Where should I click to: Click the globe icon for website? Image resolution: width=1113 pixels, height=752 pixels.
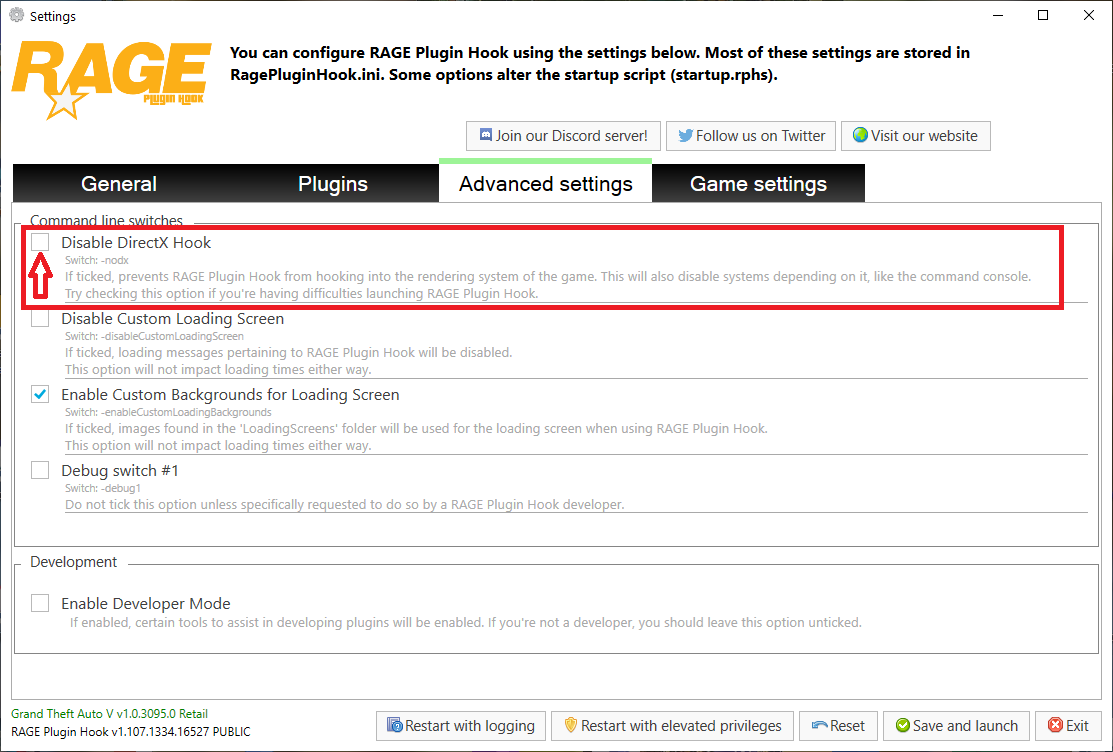coord(860,135)
